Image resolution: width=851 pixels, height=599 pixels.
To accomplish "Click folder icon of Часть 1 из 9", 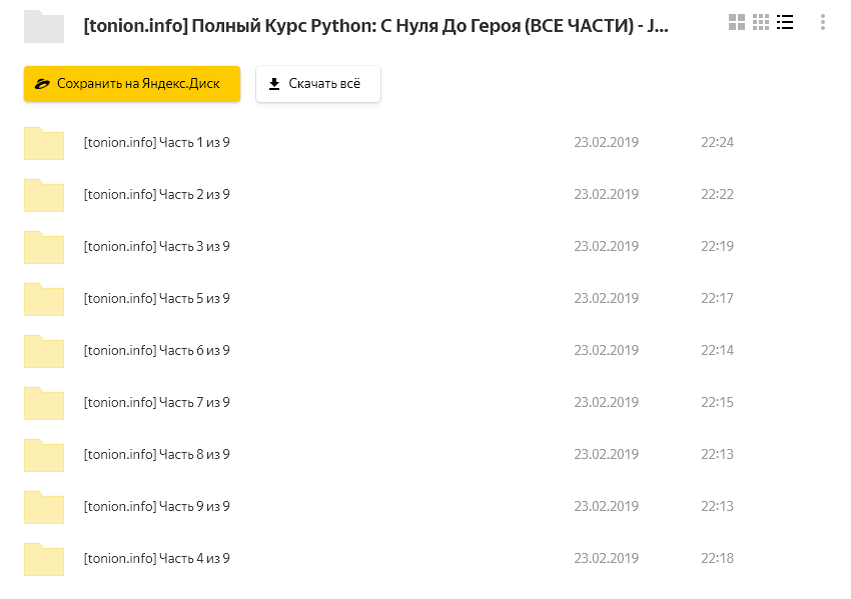I will coord(44,143).
